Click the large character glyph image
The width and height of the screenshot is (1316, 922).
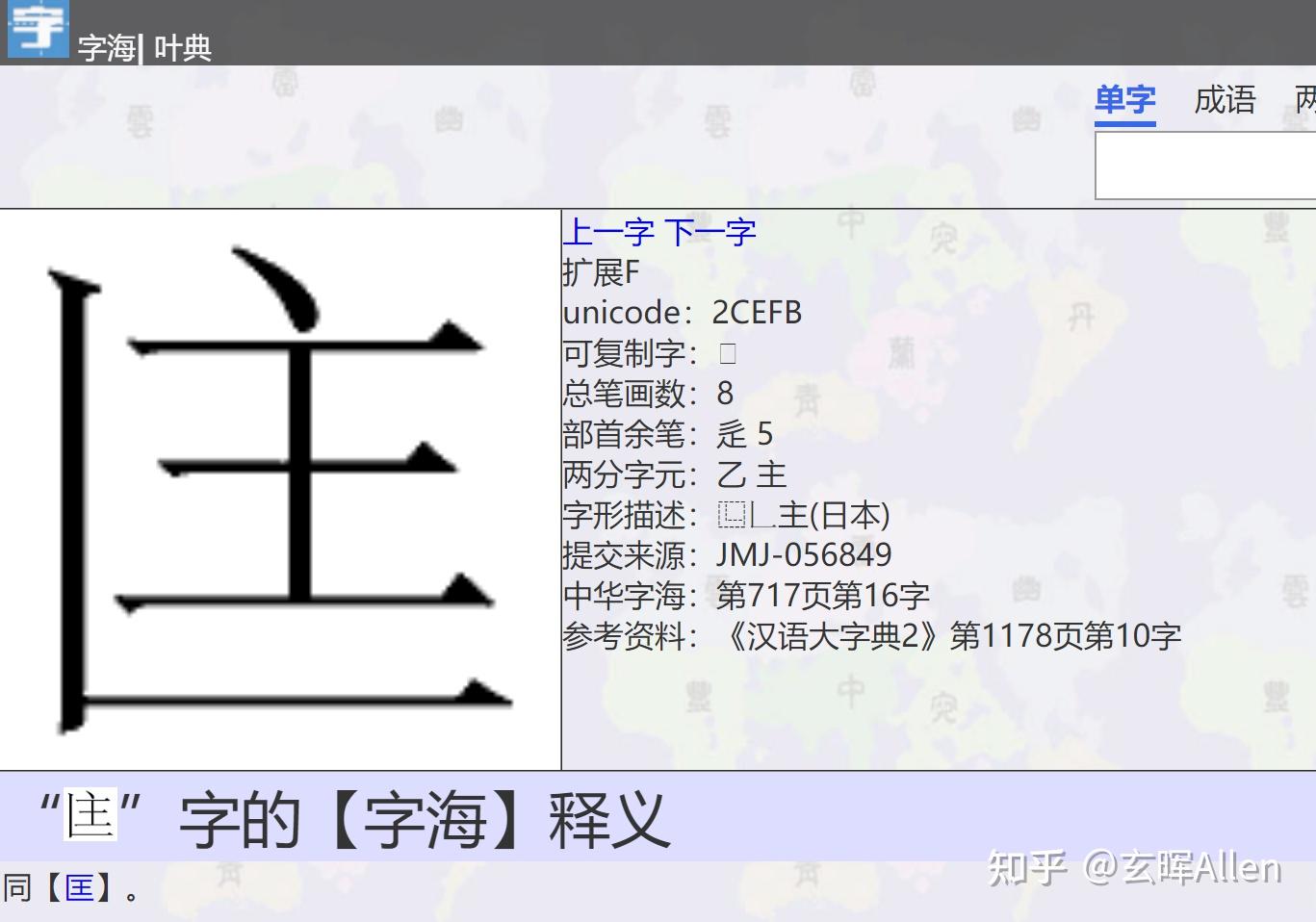click(280, 490)
